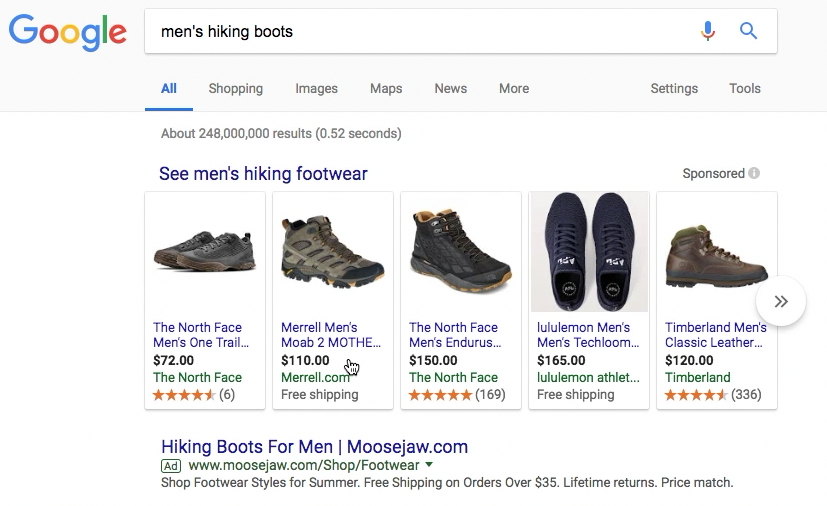Click the star rating with (6) reviews

(x=194, y=395)
